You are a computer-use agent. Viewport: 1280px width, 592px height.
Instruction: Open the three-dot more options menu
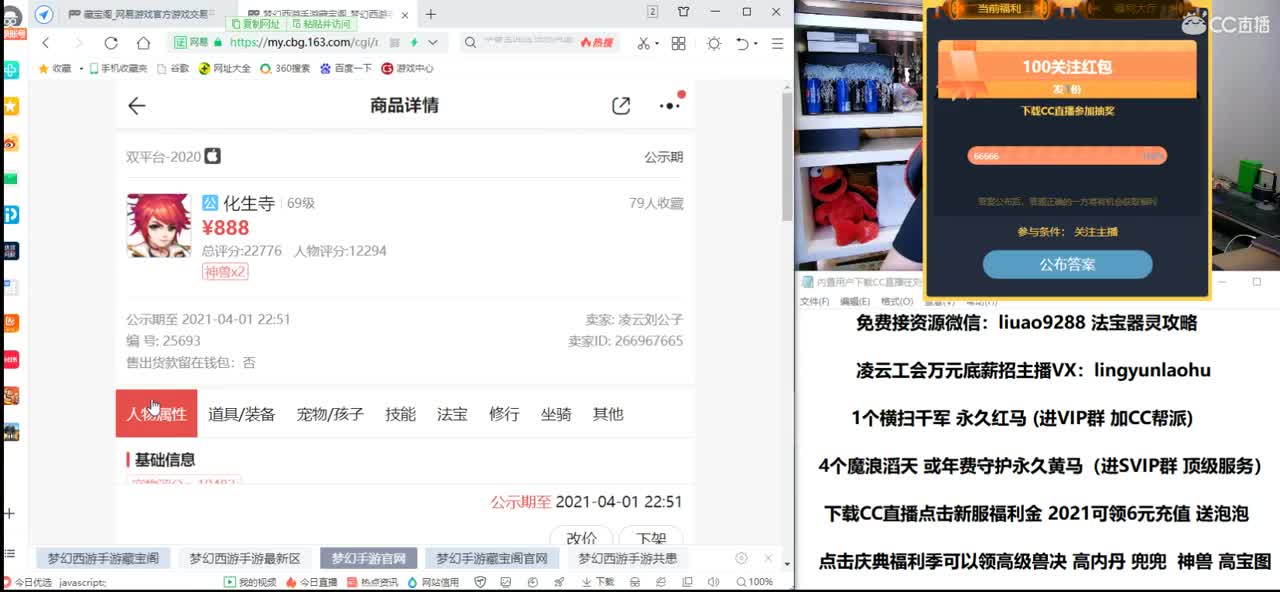click(669, 106)
